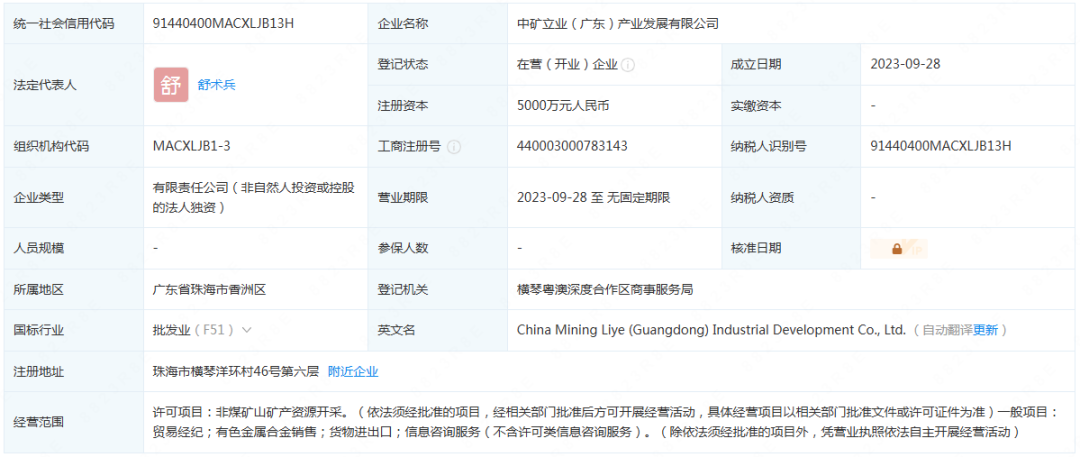Image resolution: width=1080 pixels, height=457 pixels.
Task: Click the 注册资本 label
Action: point(403,106)
